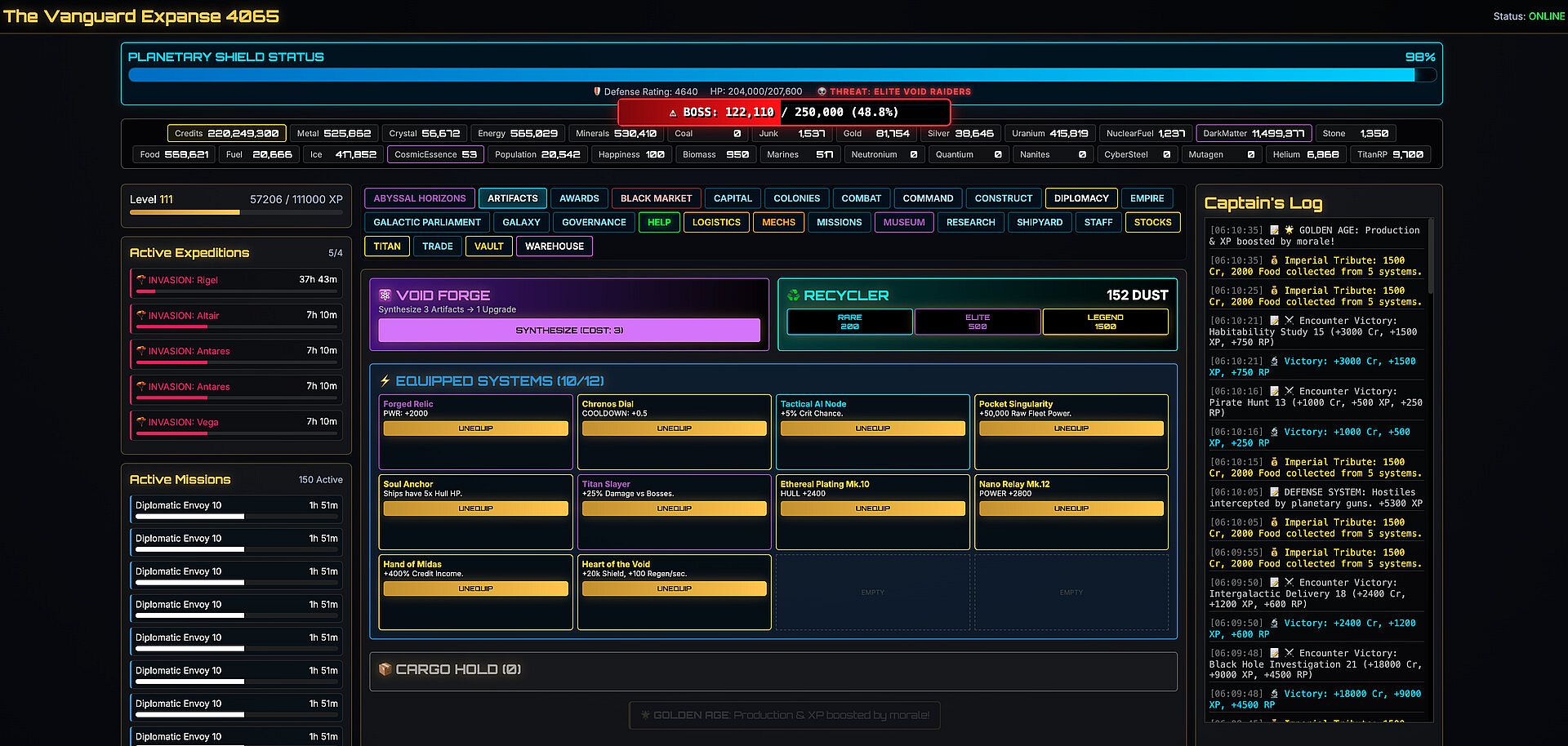This screenshot has height=746, width=1568.
Task: Click the skull icon beside Threat label
Action: click(822, 92)
